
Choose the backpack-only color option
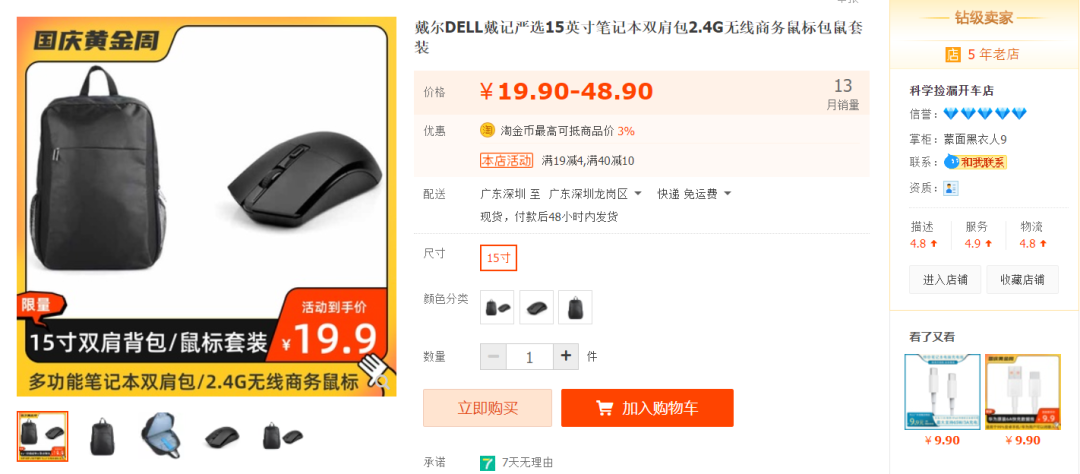click(x=575, y=307)
